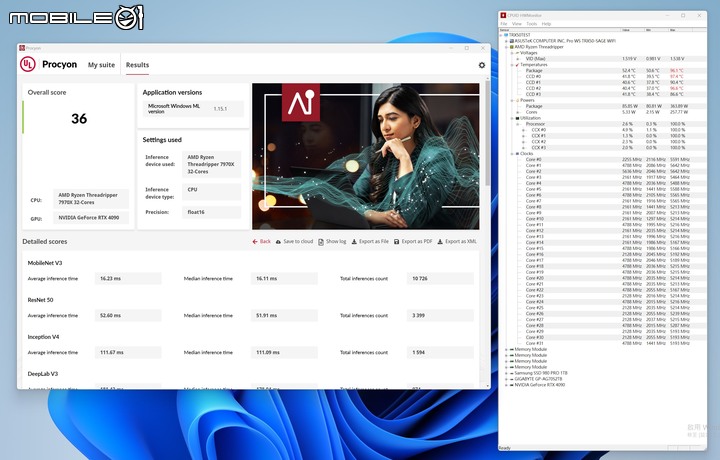
Task: Click Inception V4 total inferences 1 594
Action: tap(440, 353)
